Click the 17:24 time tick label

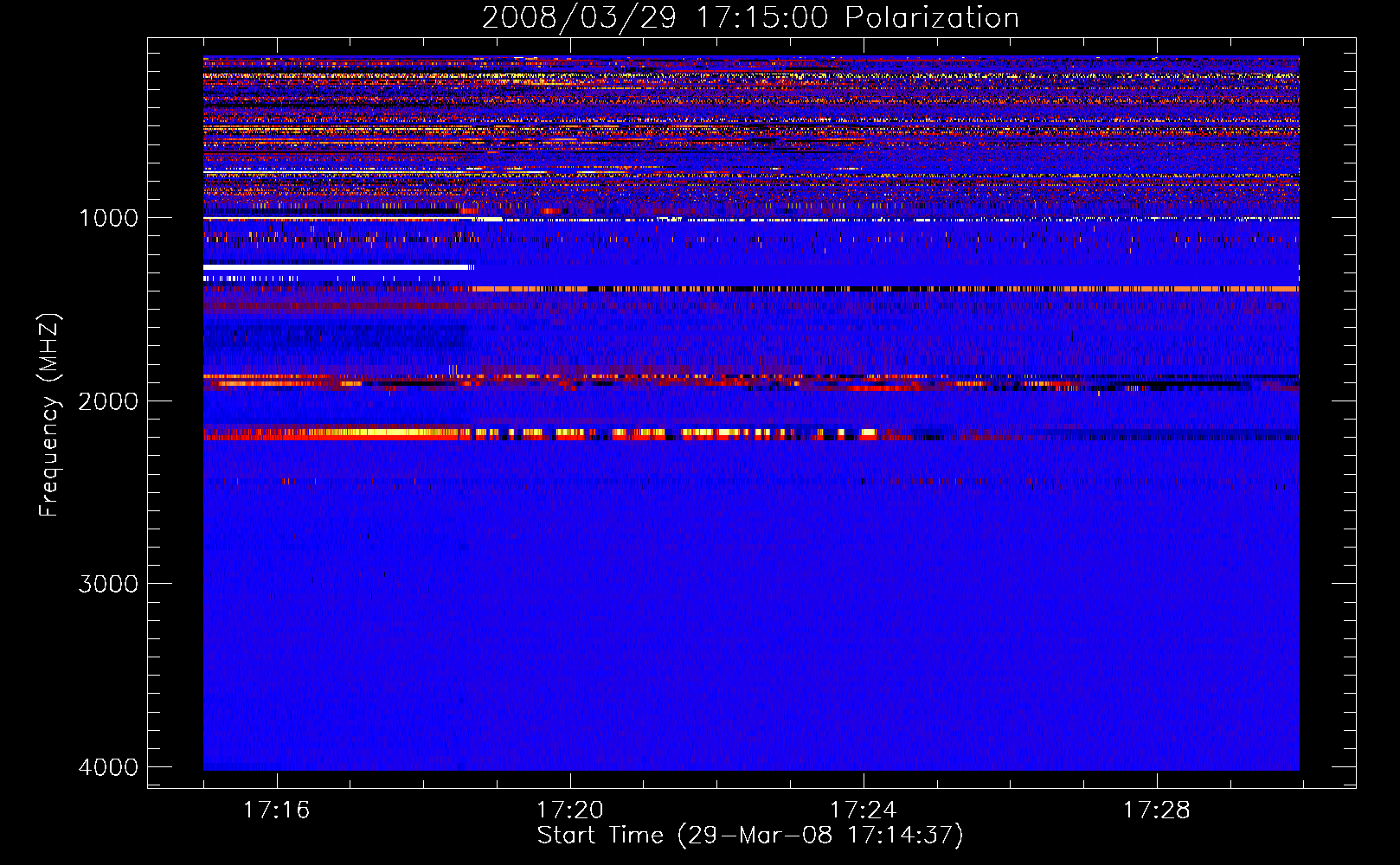(x=863, y=811)
